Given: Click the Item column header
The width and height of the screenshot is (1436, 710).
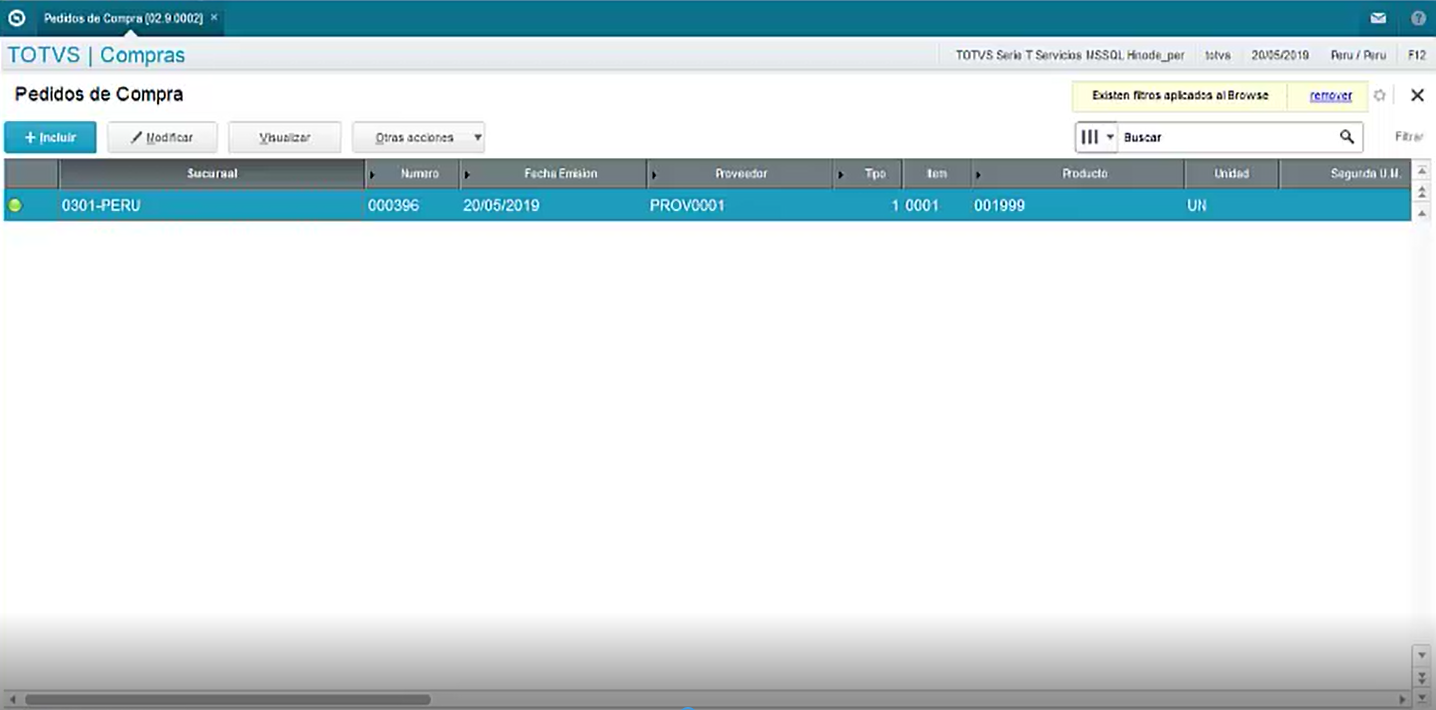Looking at the screenshot, I should pos(937,174).
